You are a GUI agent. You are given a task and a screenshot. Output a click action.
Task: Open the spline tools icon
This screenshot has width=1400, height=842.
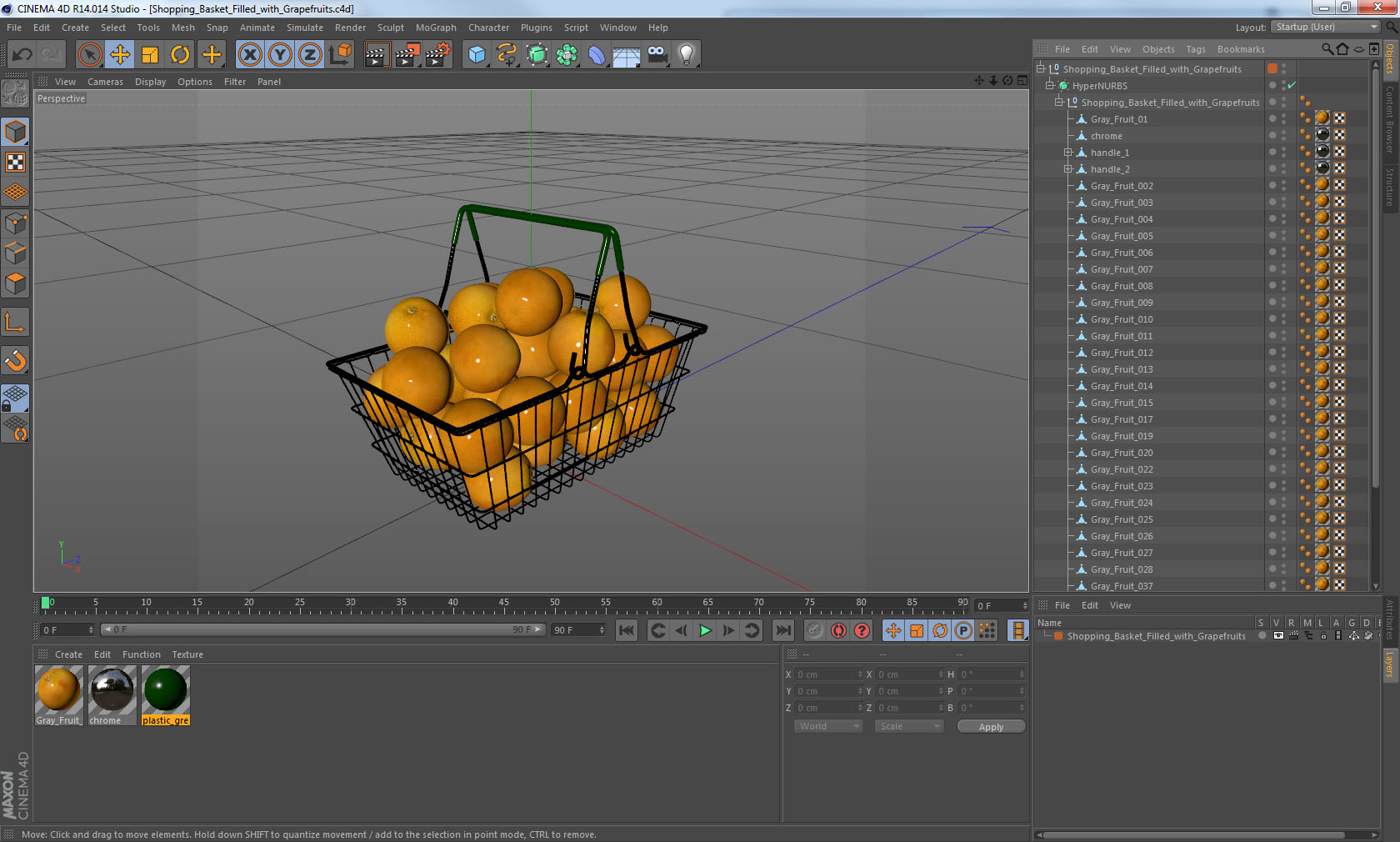tap(507, 55)
